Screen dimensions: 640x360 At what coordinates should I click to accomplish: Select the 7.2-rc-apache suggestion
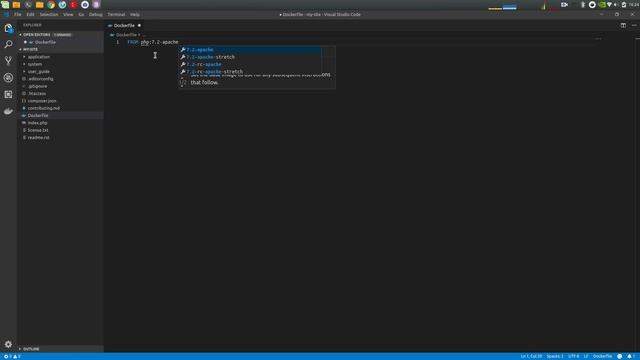pos(250,64)
